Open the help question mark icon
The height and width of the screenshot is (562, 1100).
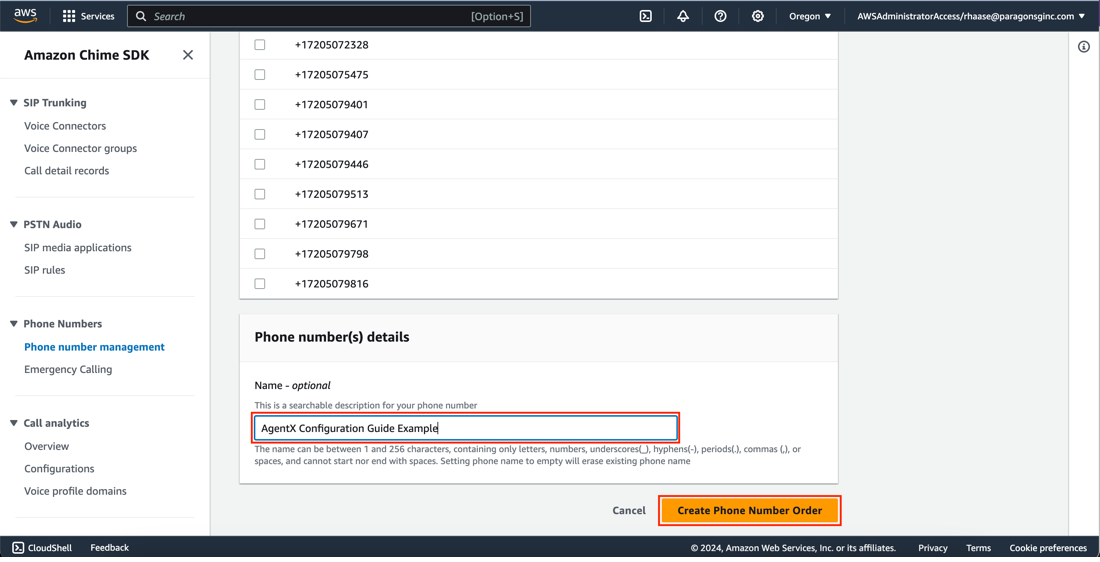720,16
